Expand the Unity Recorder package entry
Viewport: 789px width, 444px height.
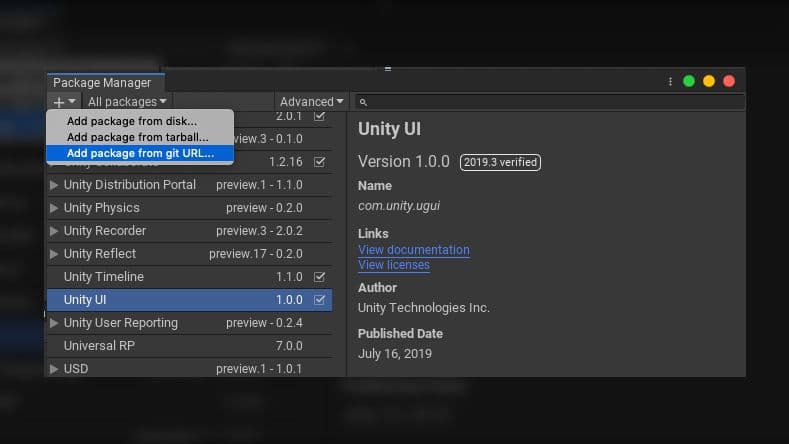coord(54,231)
